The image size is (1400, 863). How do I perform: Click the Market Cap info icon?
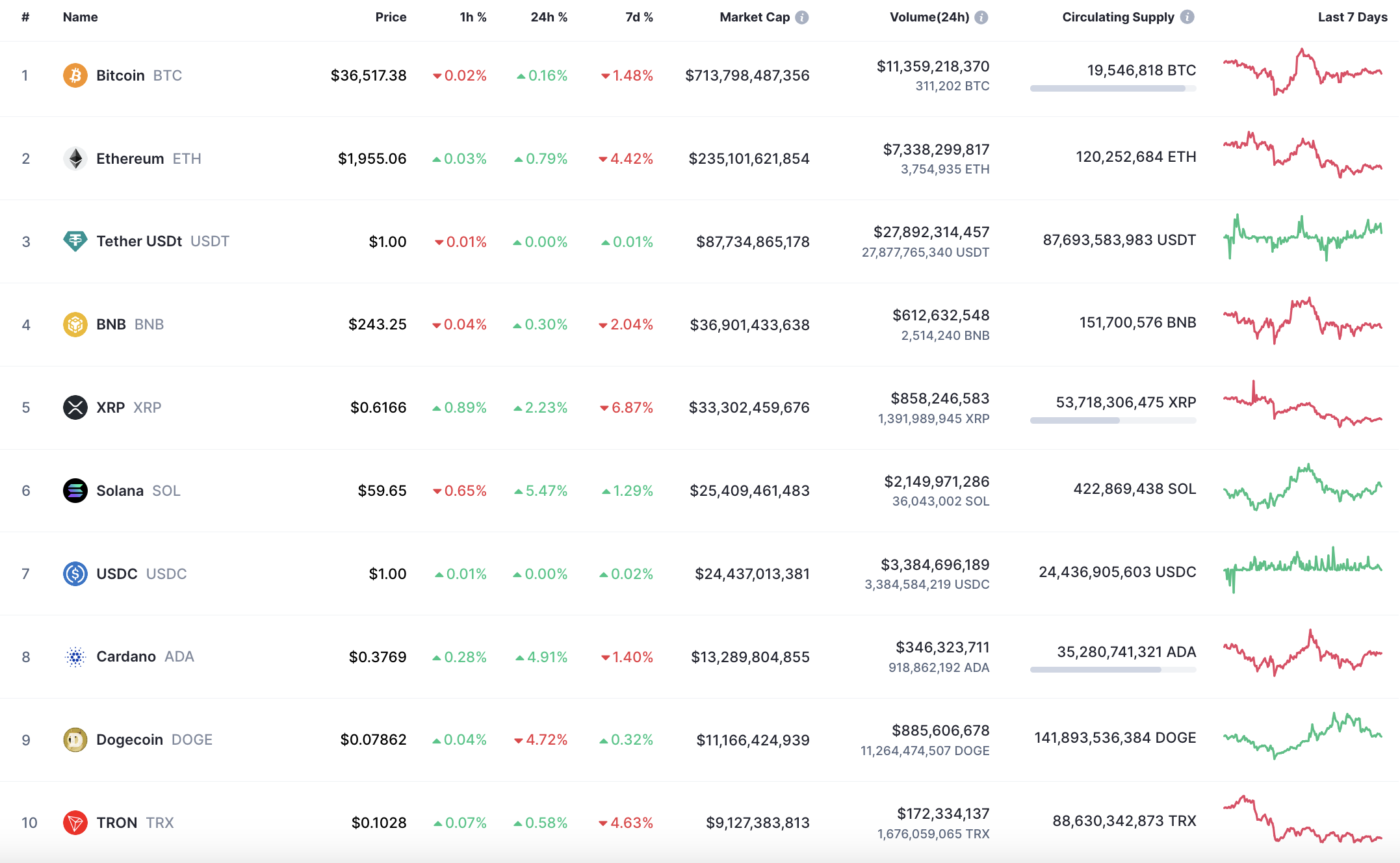pyautogui.click(x=802, y=18)
